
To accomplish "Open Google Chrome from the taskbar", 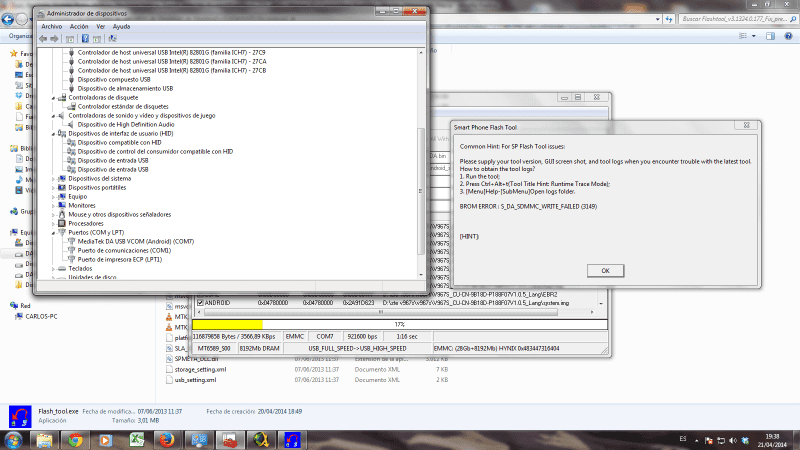I will (75, 440).
